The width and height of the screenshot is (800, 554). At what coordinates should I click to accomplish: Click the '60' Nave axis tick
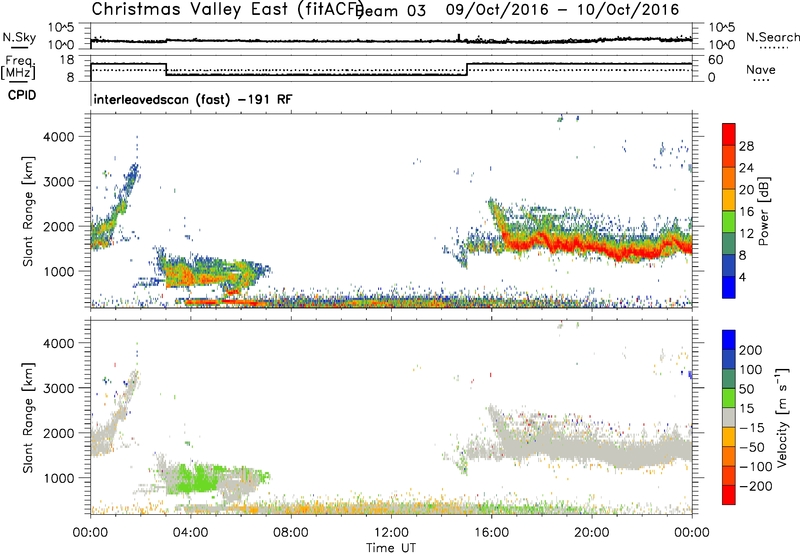[x=715, y=60]
